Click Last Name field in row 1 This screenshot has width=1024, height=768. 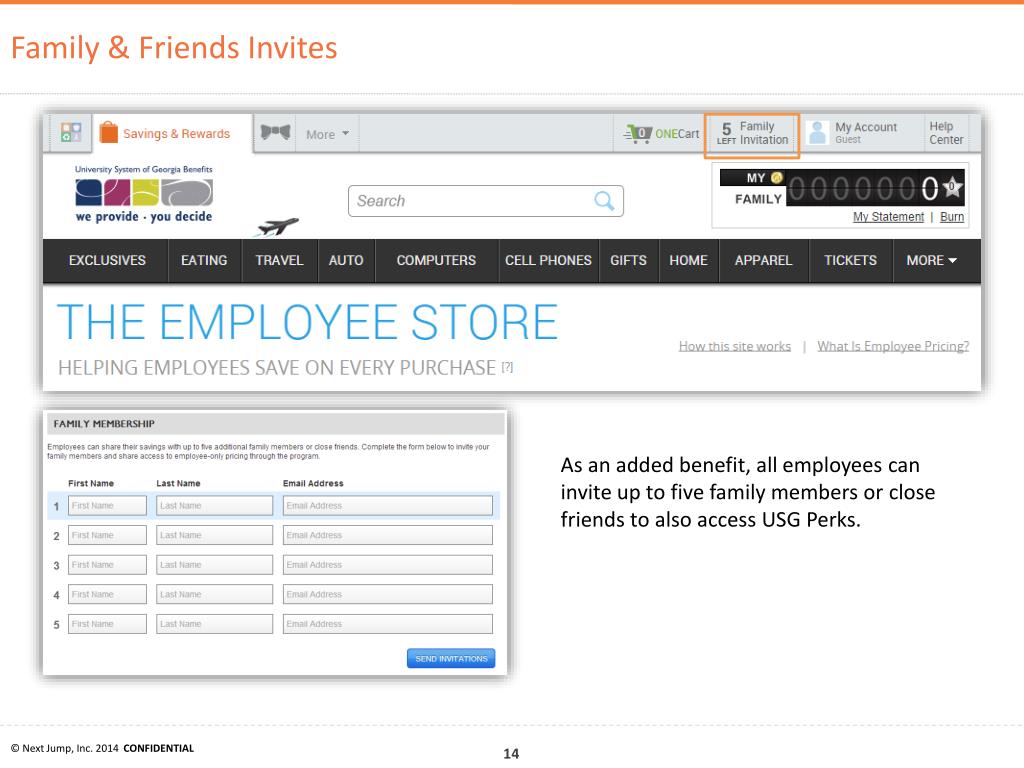pyautogui.click(x=214, y=505)
